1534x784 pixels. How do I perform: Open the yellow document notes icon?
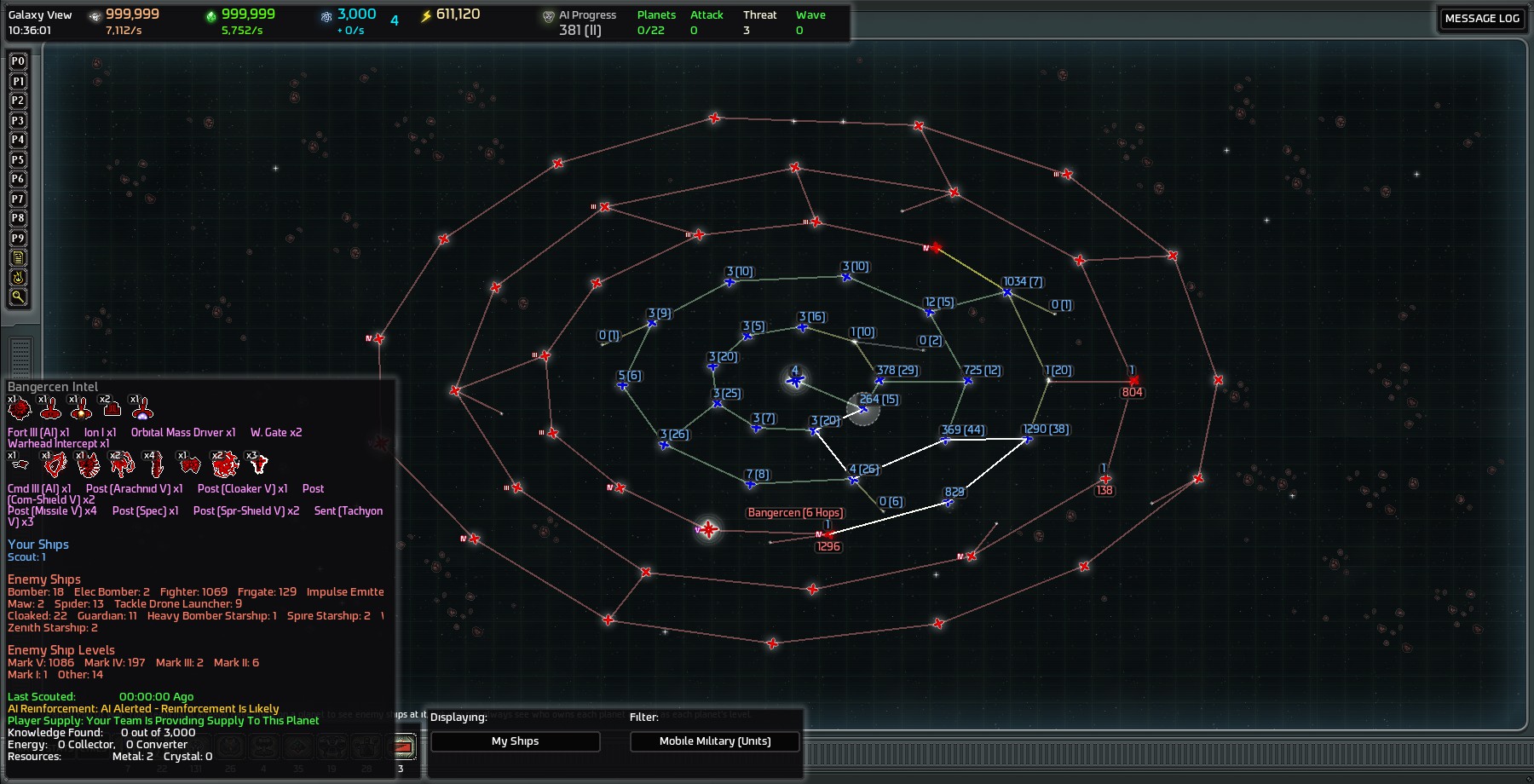18,258
